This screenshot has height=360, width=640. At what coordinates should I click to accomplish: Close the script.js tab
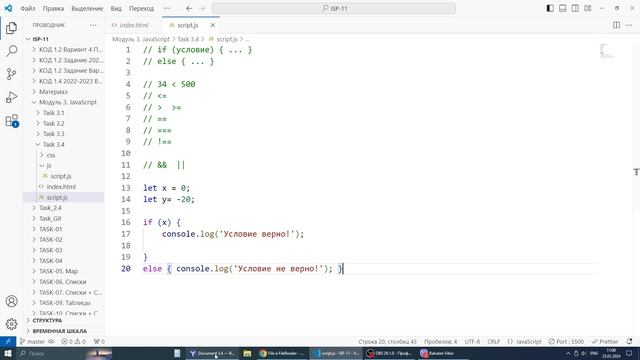tap(213, 25)
